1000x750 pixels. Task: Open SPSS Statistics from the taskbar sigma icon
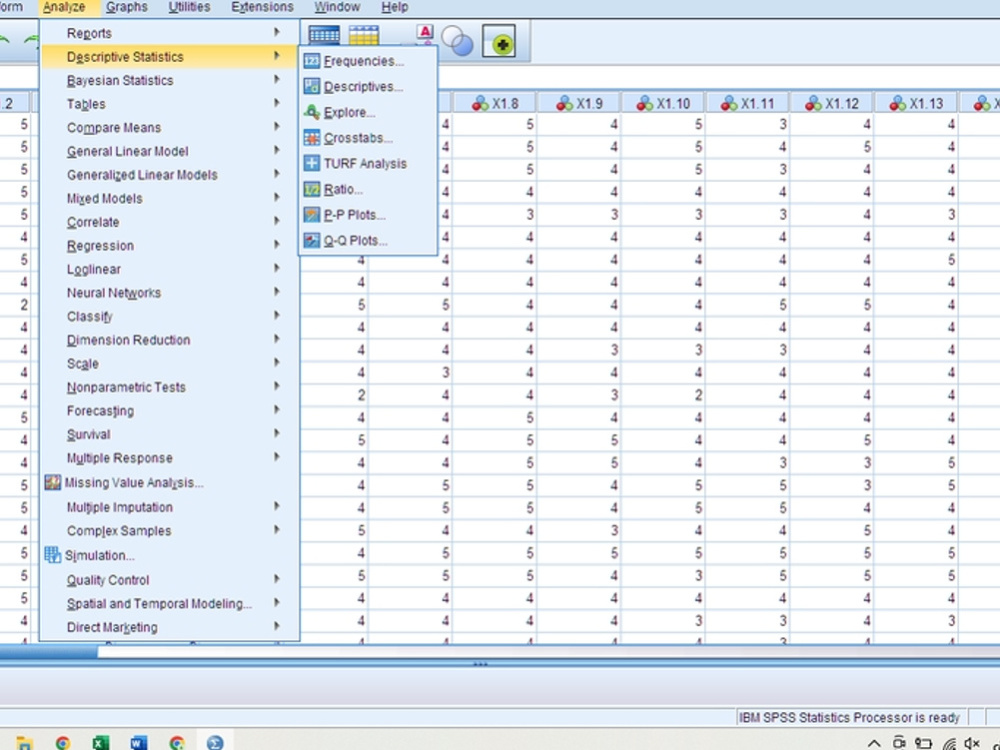click(215, 742)
